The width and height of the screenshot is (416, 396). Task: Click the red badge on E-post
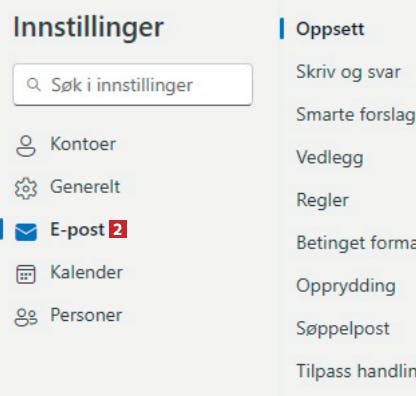(x=118, y=229)
